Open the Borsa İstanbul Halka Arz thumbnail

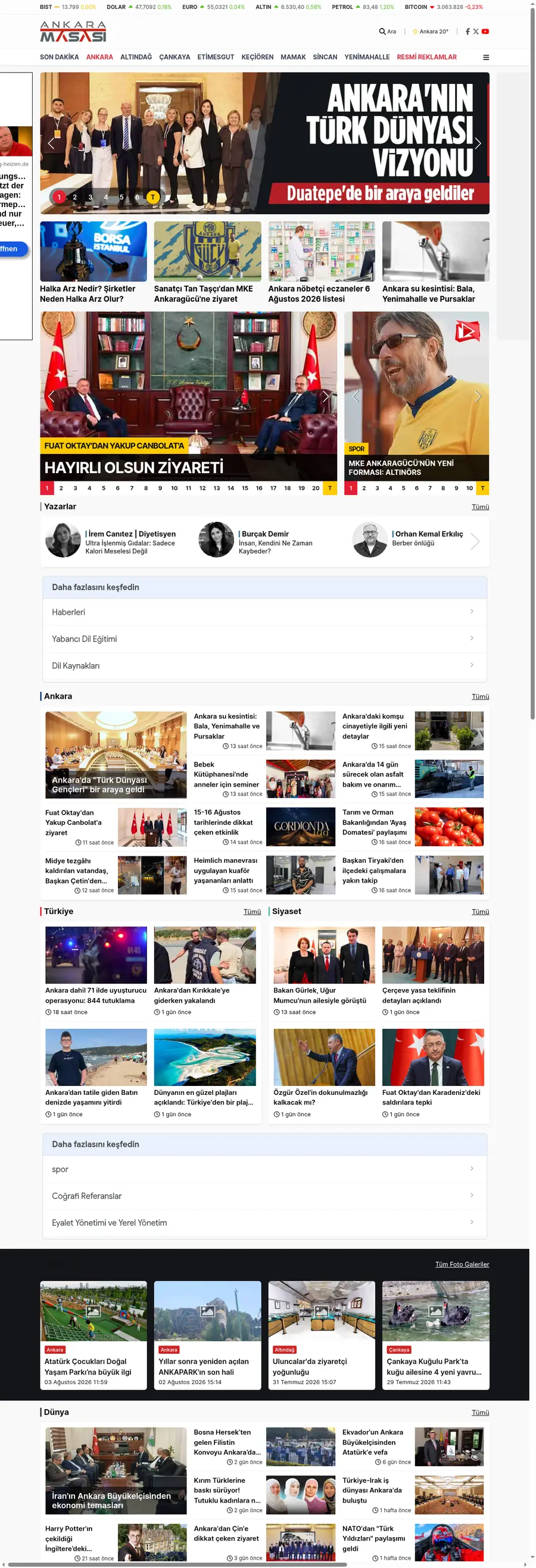coord(93,251)
